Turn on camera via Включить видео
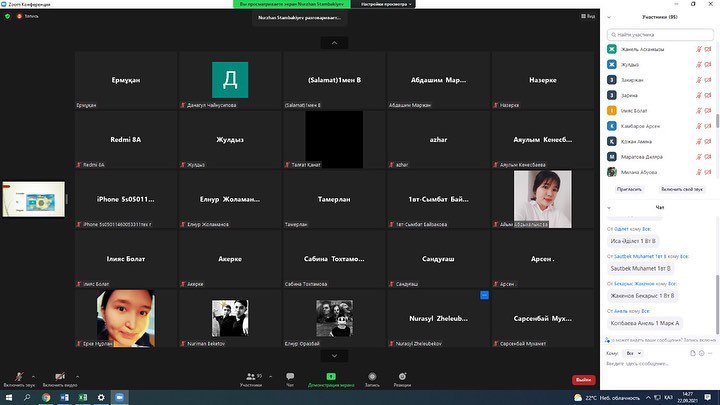 (59, 377)
